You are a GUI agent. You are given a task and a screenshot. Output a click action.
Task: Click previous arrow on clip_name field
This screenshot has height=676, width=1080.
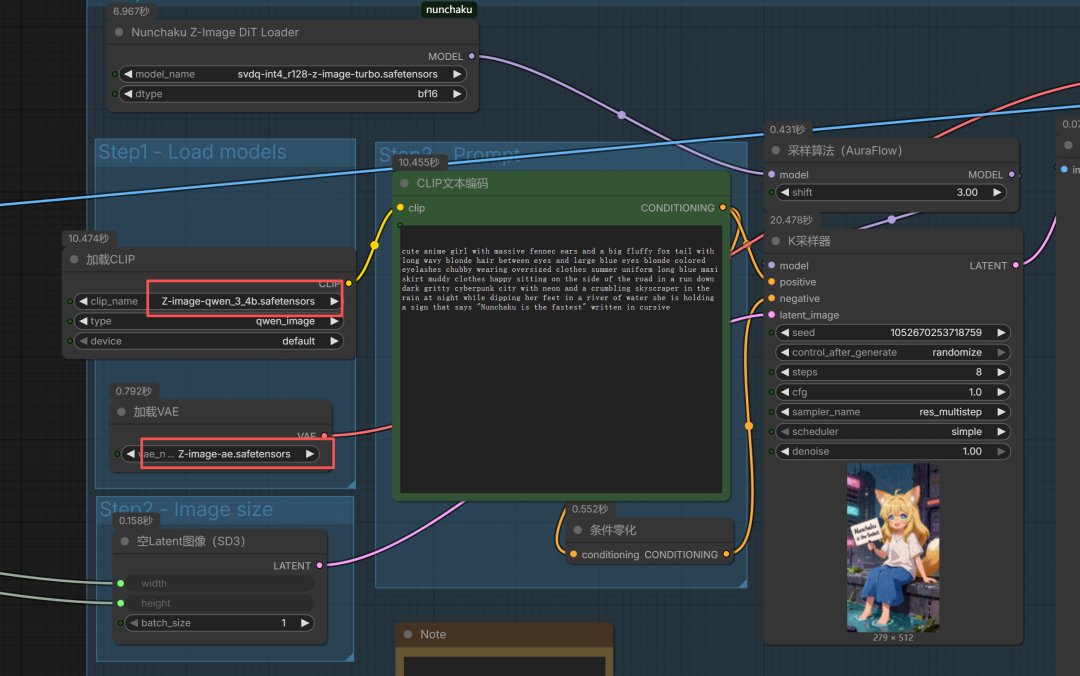(x=83, y=302)
